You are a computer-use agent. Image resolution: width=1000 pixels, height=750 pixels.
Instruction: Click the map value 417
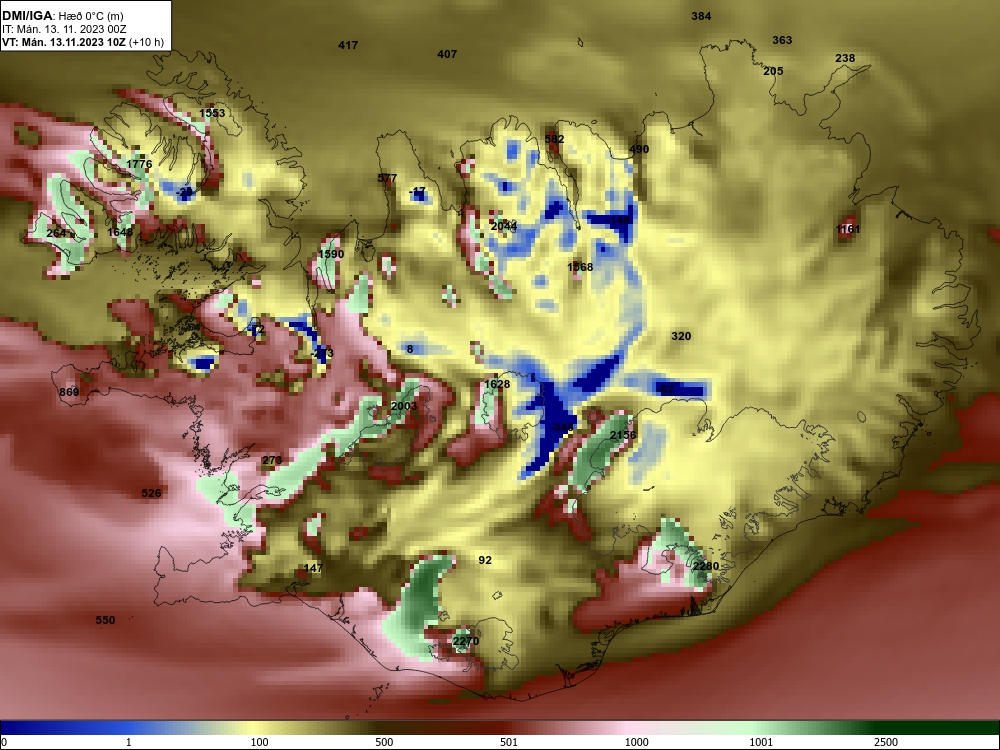(348, 45)
